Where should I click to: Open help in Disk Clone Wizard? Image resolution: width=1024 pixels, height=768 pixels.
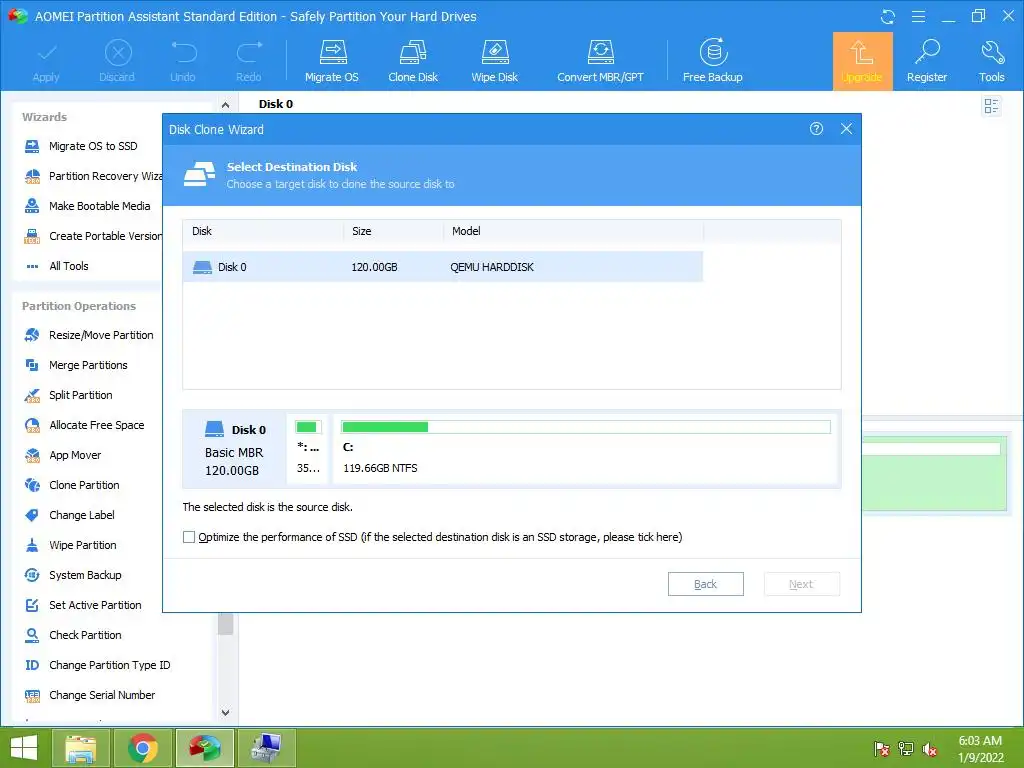816,129
